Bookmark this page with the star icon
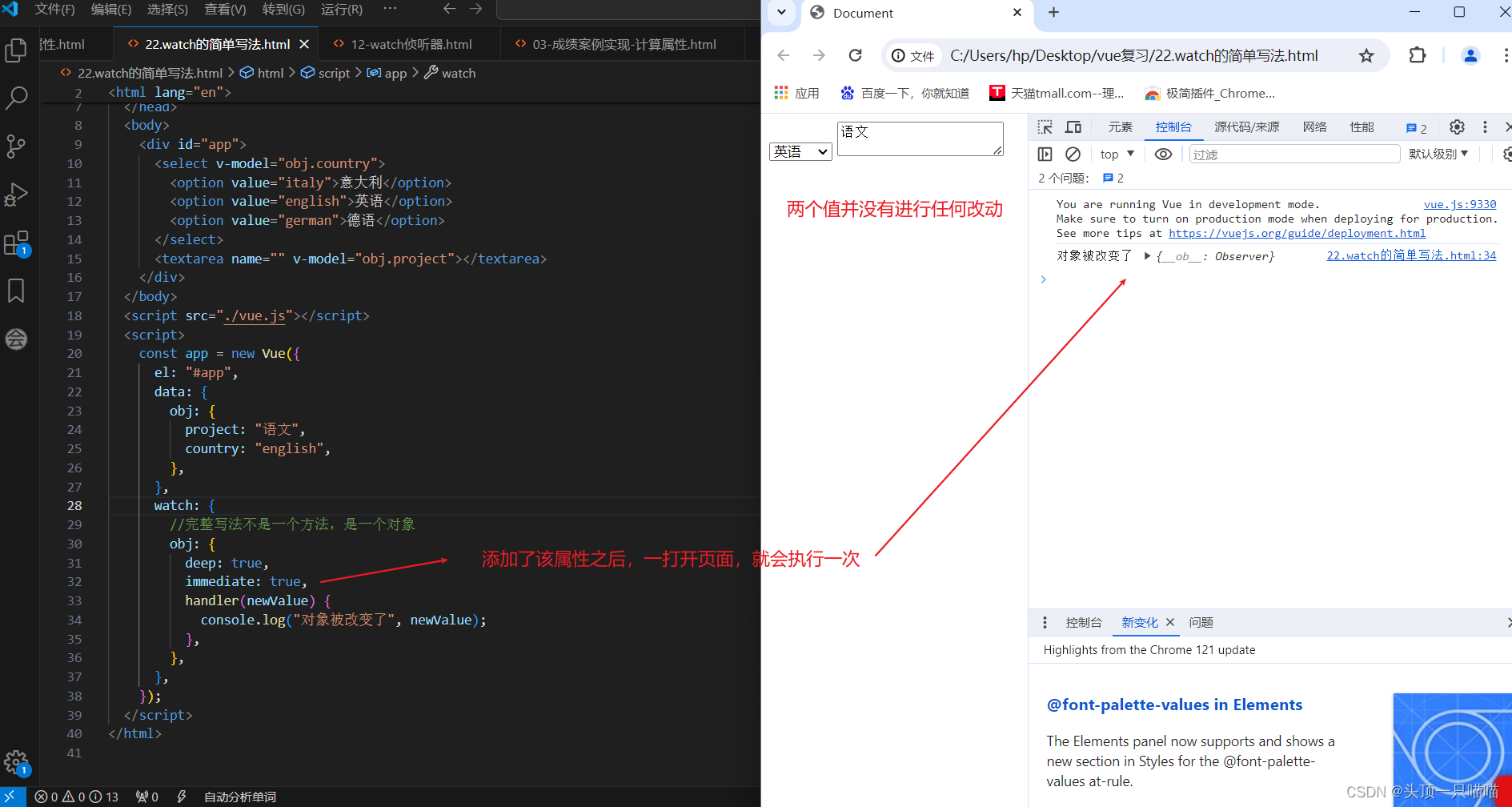This screenshot has width=1512, height=807. [x=1366, y=55]
